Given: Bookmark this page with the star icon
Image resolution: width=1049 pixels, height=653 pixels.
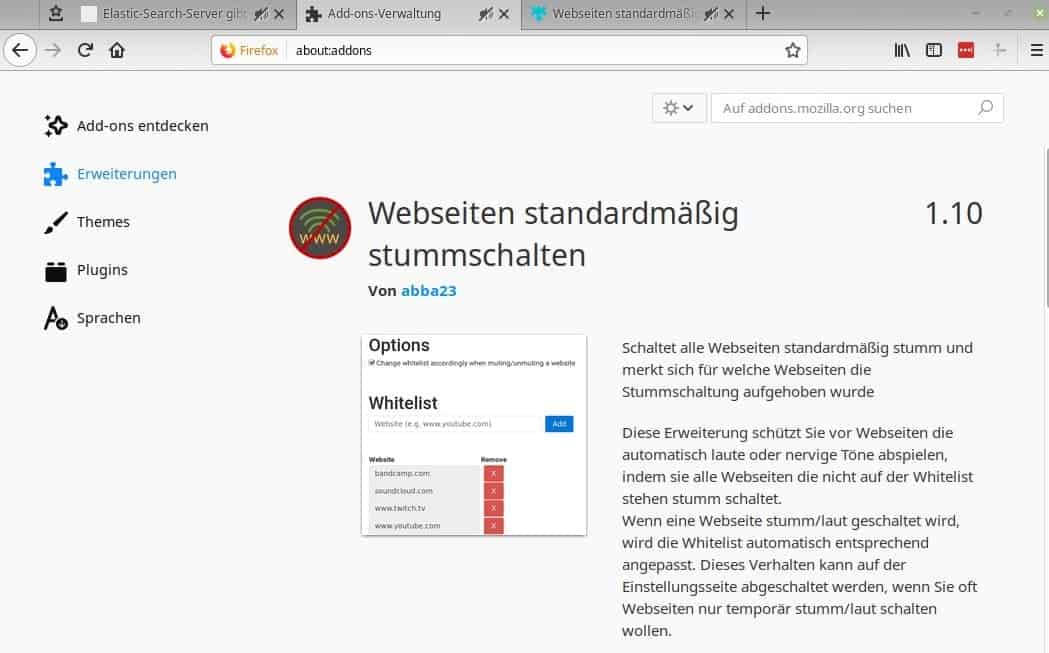Looking at the screenshot, I should [x=792, y=50].
